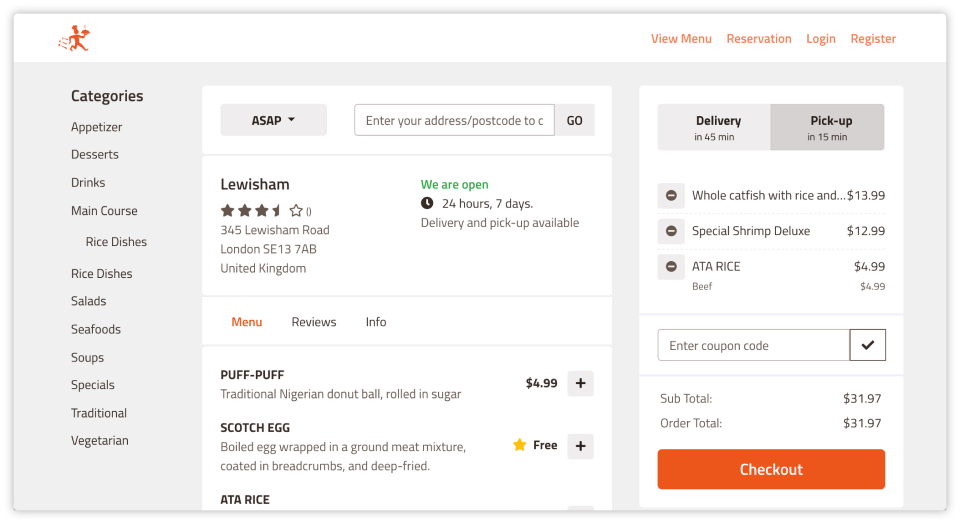This screenshot has width=960, height=524.
Task: Remove Special Shrimp Deluxe from cart
Action: 671,231
